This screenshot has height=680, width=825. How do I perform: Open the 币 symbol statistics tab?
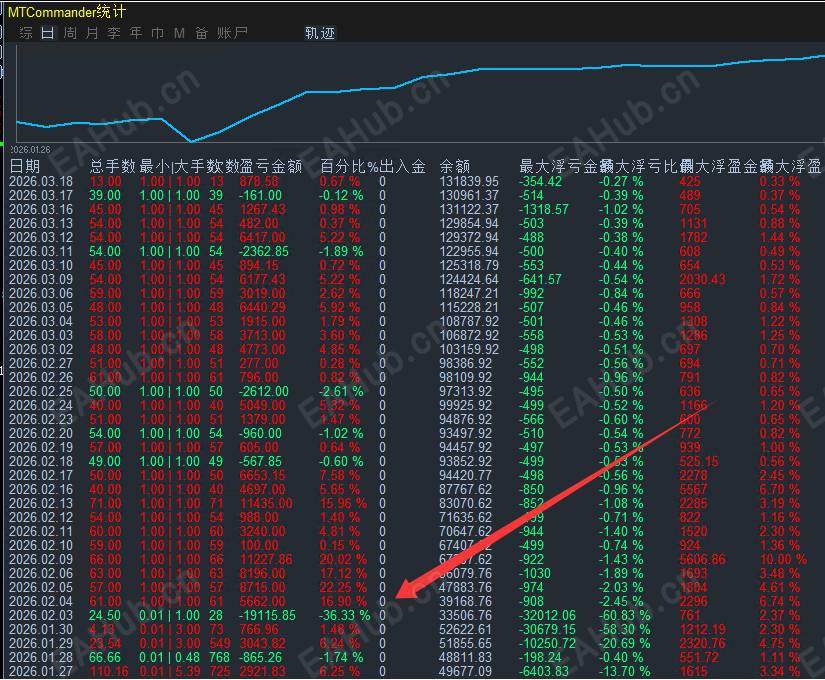[157, 33]
